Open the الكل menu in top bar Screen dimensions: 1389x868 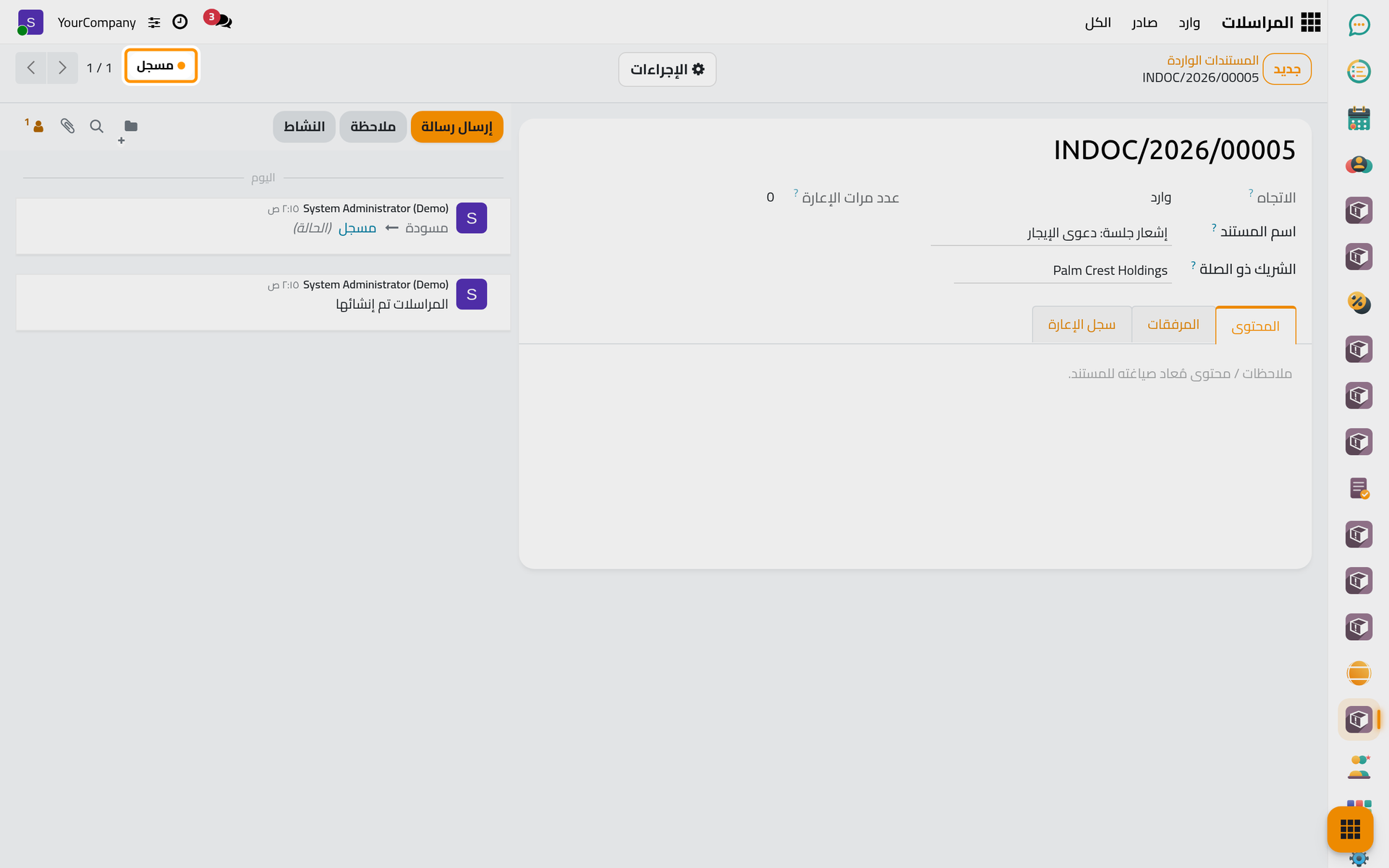(x=1097, y=22)
